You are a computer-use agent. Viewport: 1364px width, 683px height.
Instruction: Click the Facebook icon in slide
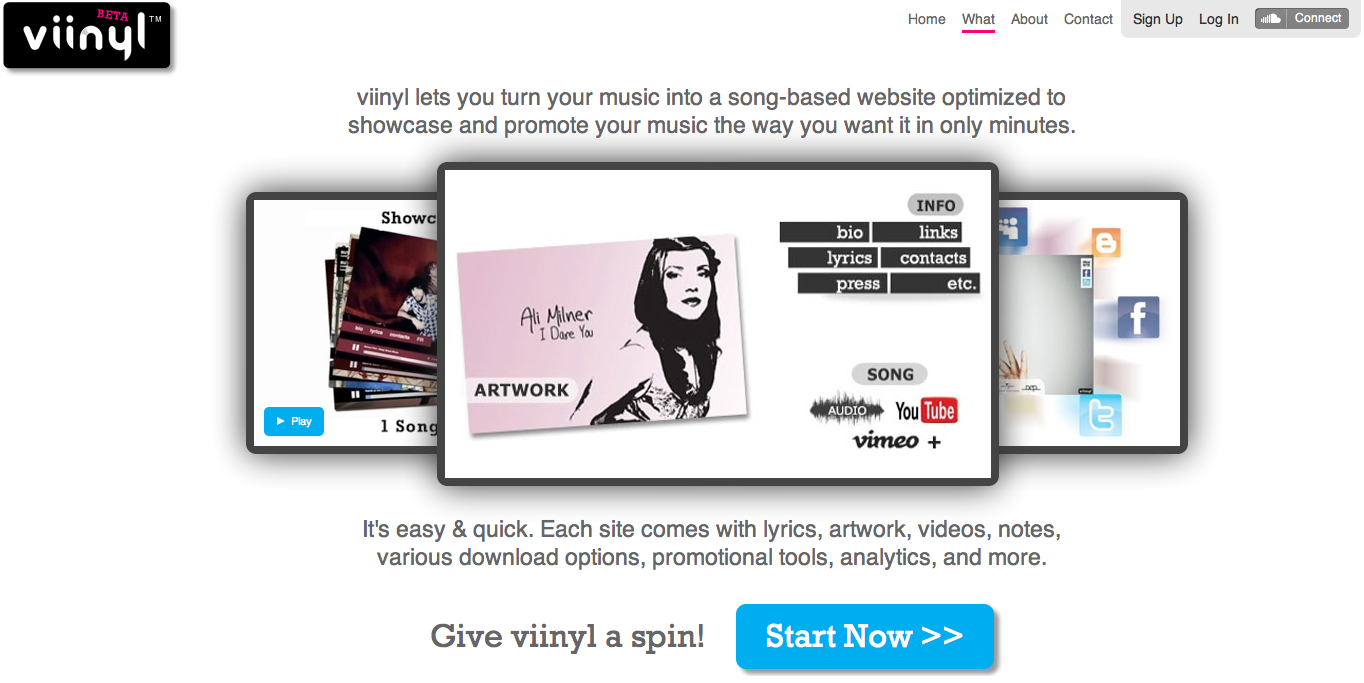[1138, 318]
